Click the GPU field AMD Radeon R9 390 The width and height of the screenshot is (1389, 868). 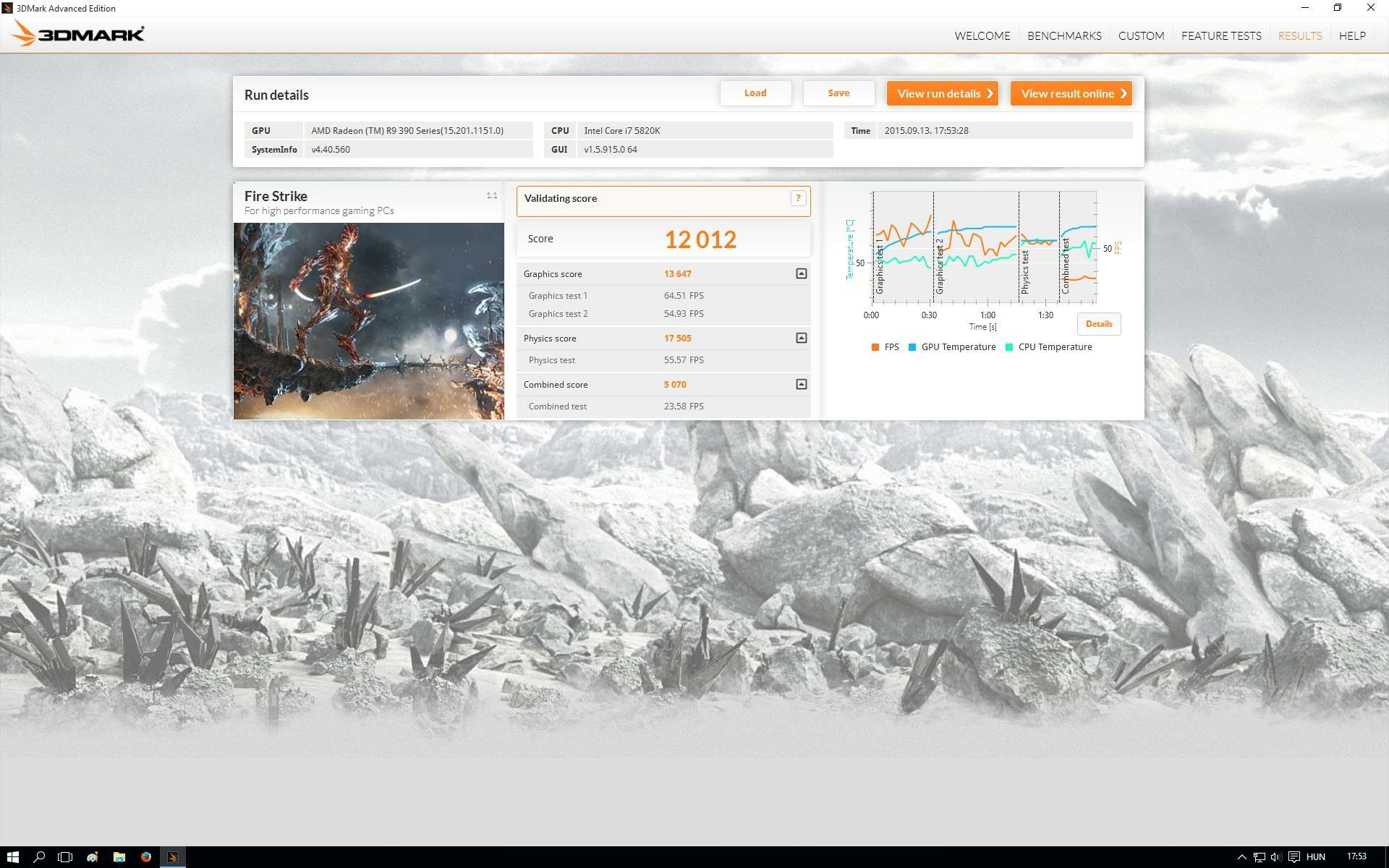coord(418,131)
